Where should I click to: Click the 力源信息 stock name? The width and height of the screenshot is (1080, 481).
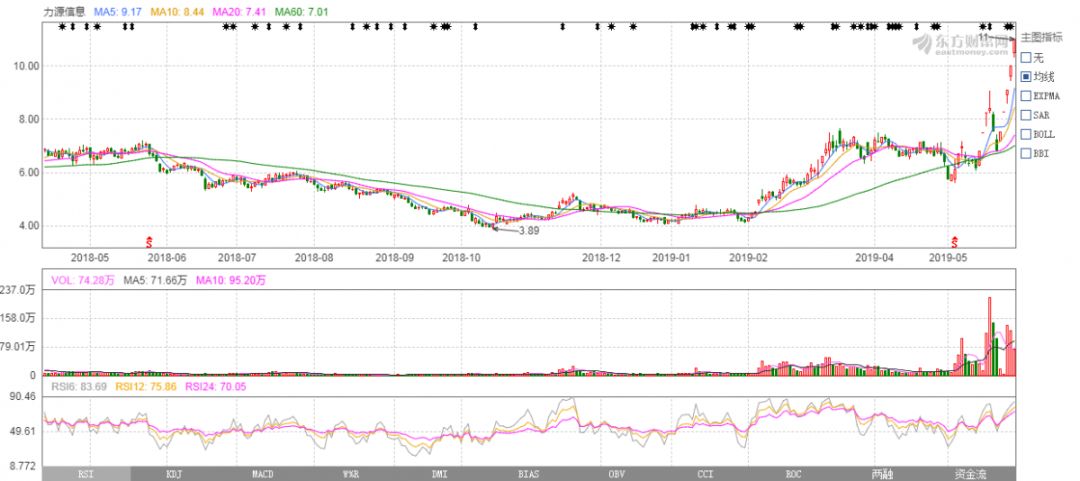64,11
